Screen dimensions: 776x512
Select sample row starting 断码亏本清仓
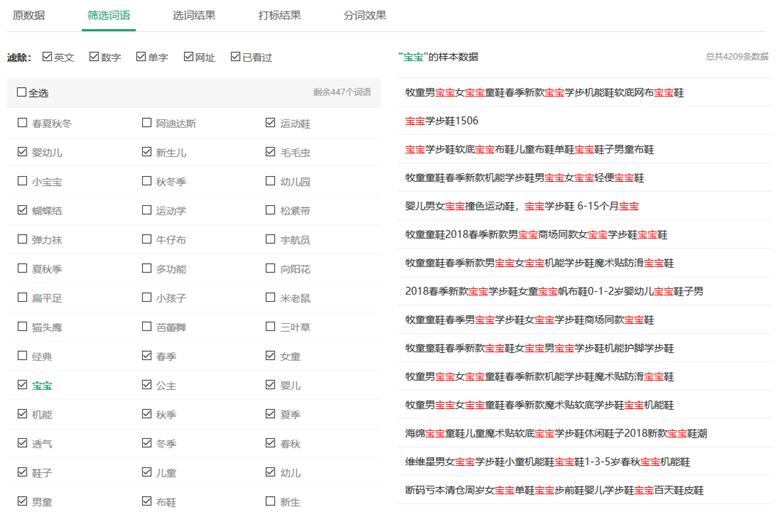pyautogui.click(x=585, y=490)
